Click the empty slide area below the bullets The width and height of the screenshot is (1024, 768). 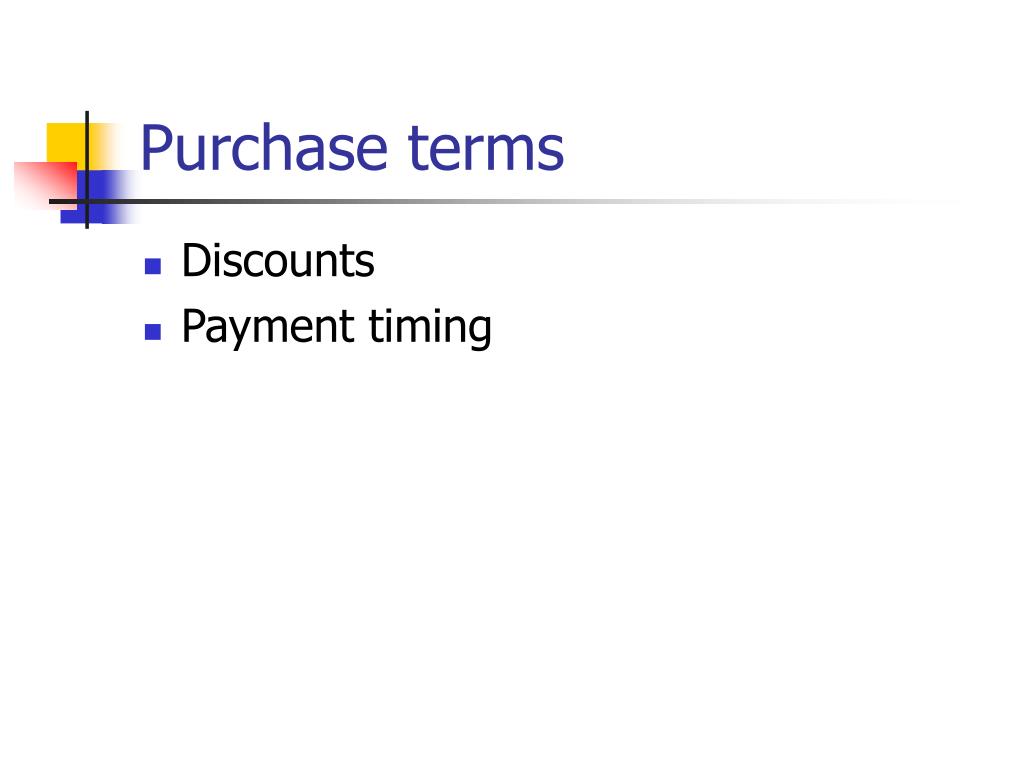tap(512, 555)
